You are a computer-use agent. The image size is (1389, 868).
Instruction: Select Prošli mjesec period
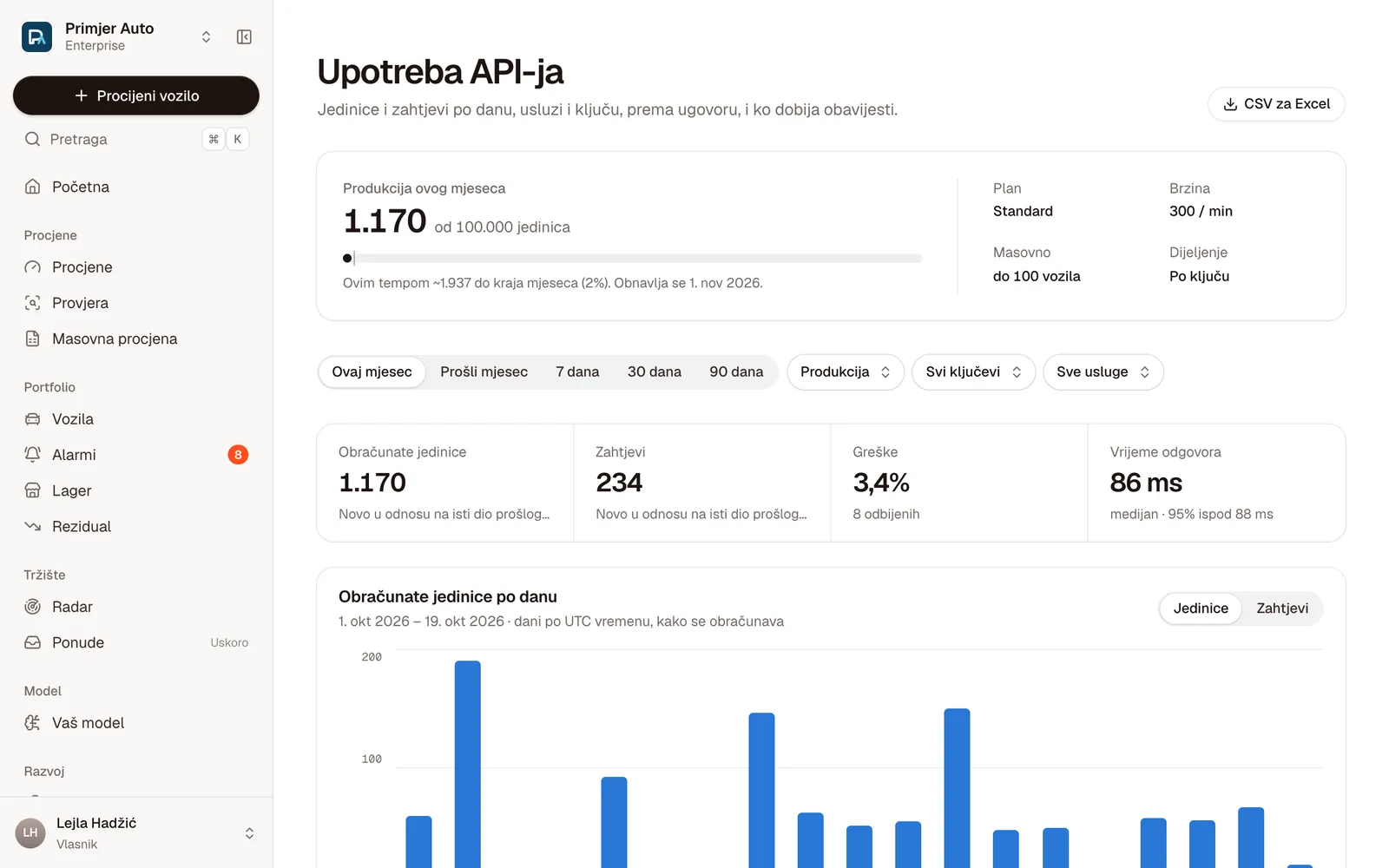click(x=484, y=372)
